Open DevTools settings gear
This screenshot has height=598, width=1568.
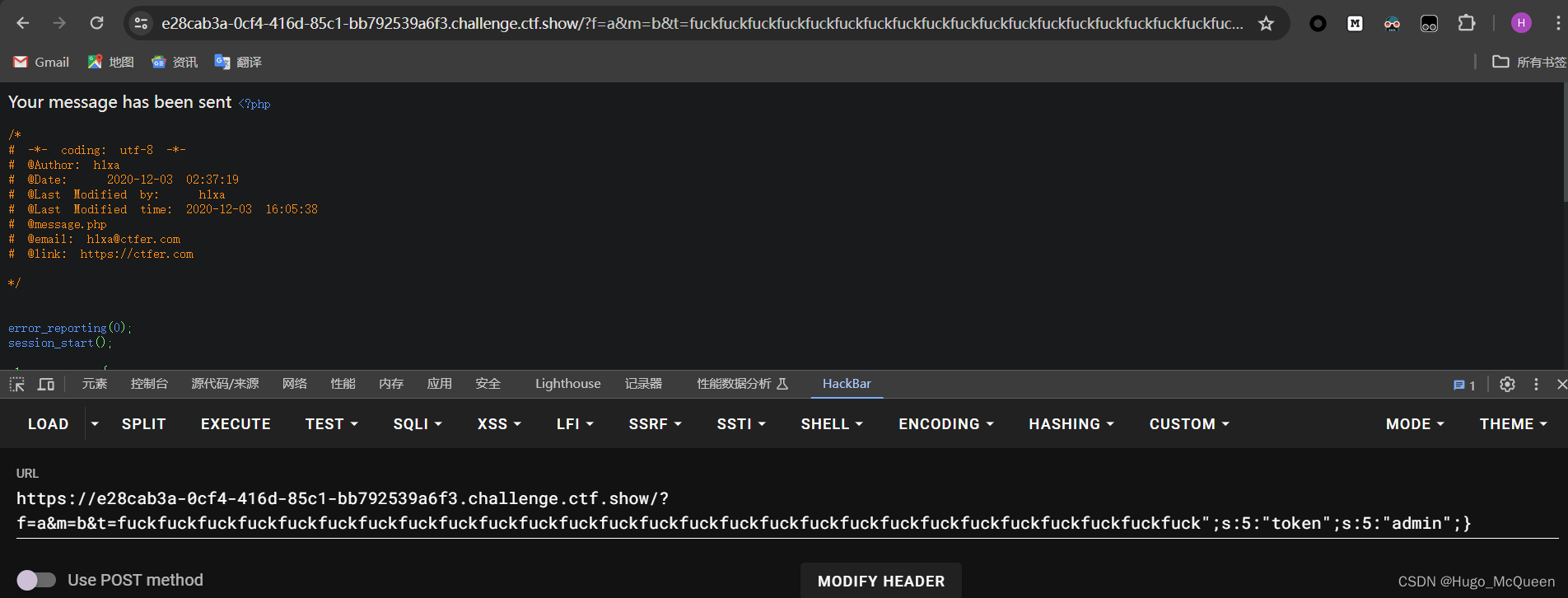[x=1507, y=384]
